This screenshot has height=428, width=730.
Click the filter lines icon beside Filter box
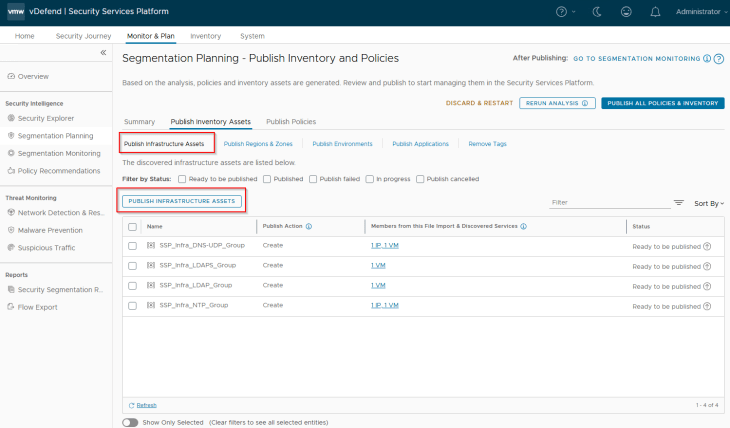[x=679, y=202]
